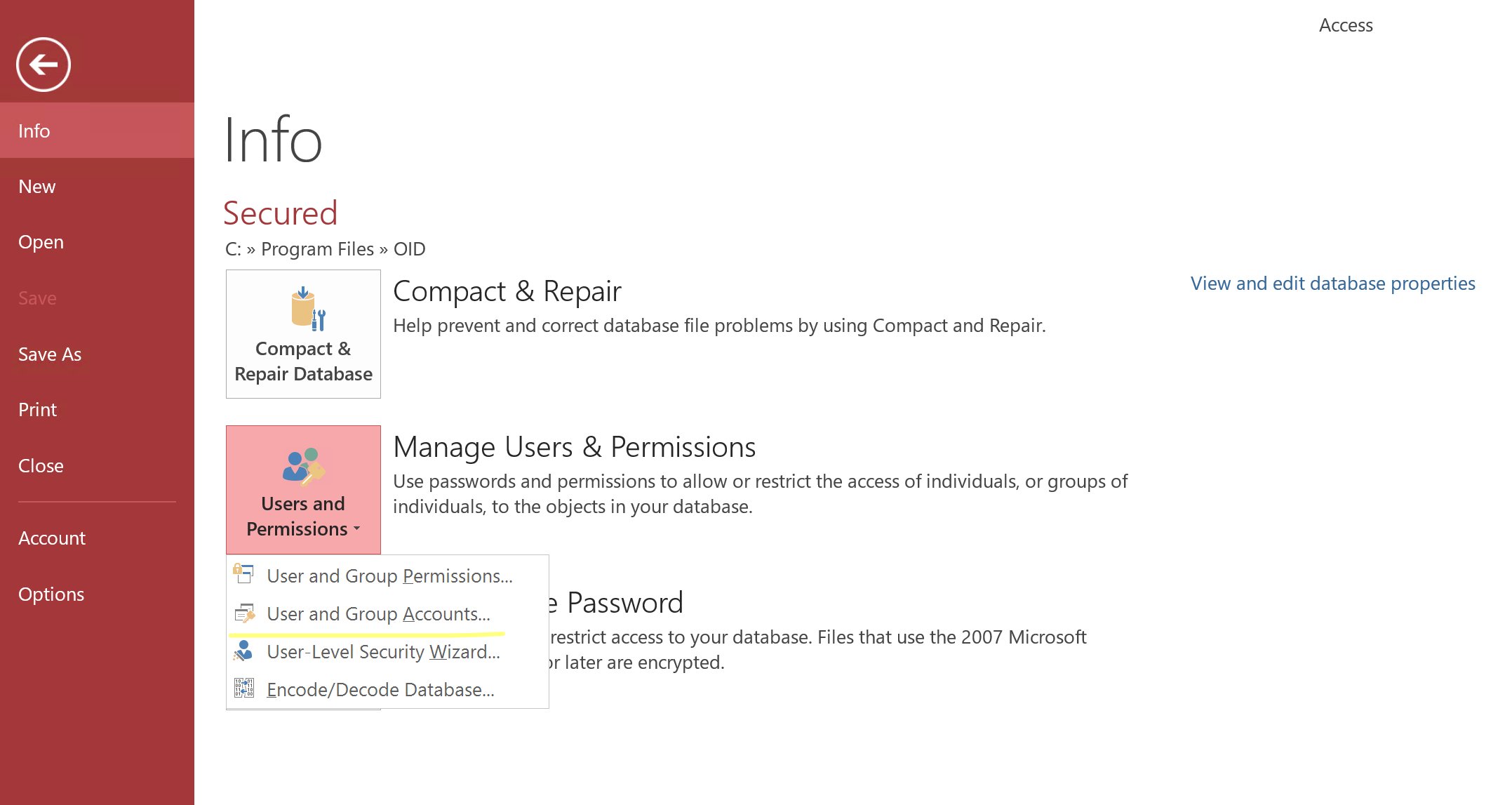Go to the Open page
The width and height of the screenshot is (1512, 805).
coord(41,241)
